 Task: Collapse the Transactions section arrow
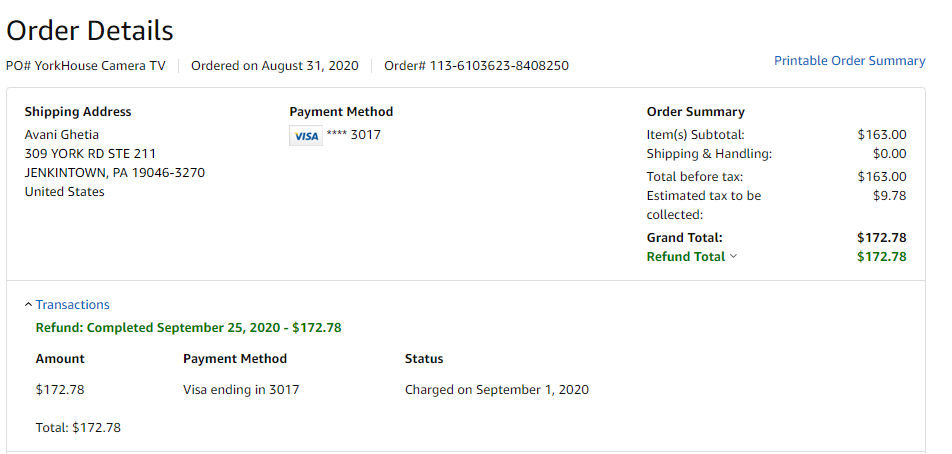click(x=27, y=305)
